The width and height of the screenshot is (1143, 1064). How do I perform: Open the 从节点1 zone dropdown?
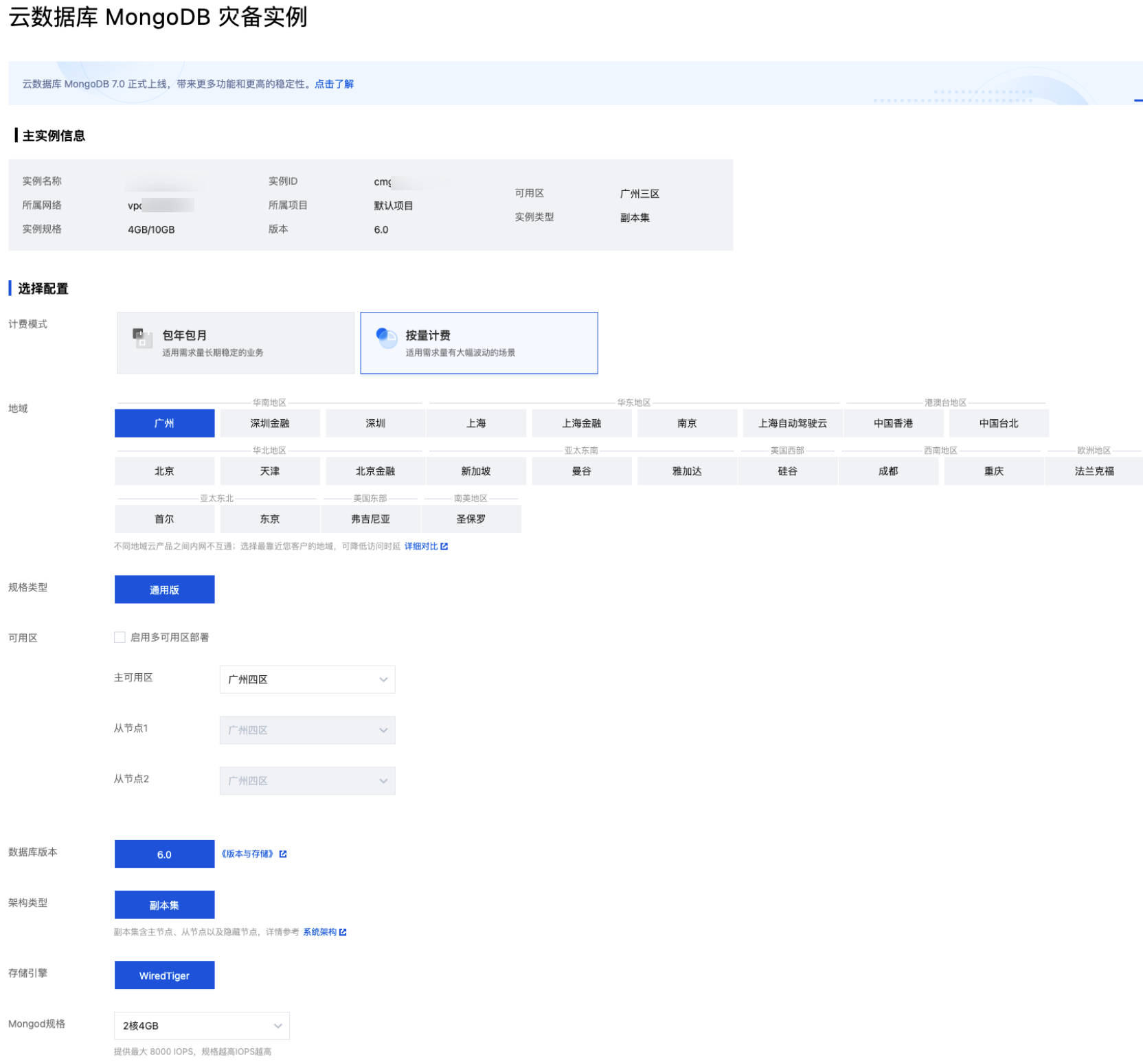[x=307, y=730]
